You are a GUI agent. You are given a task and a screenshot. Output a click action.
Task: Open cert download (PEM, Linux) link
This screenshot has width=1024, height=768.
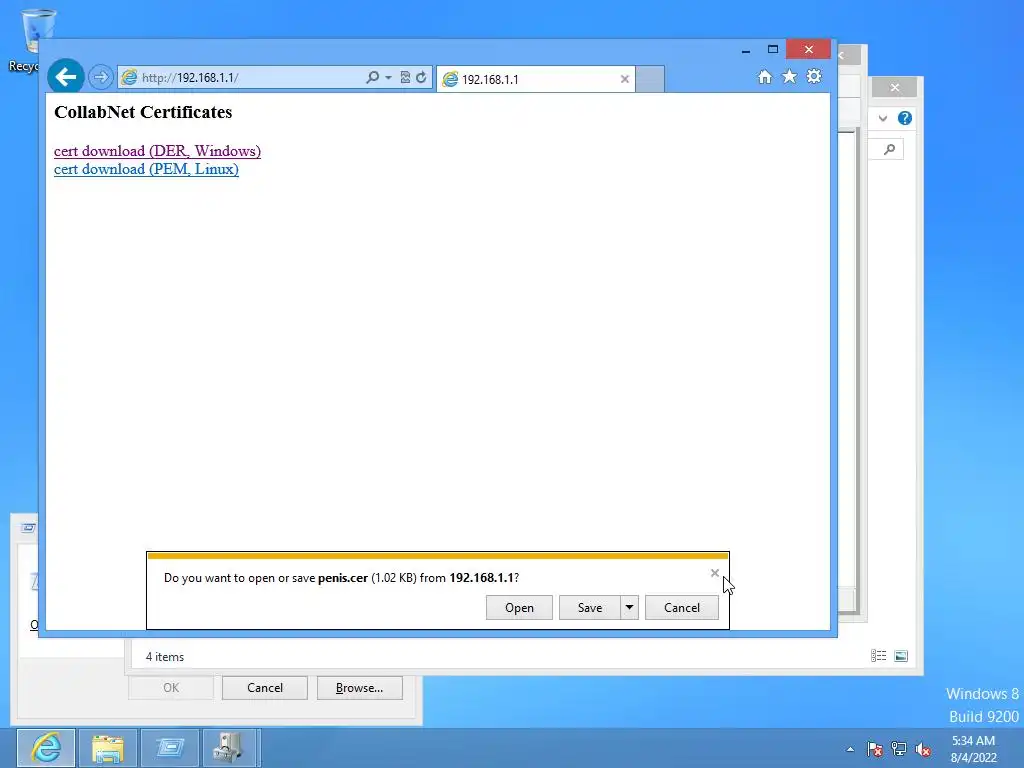click(x=146, y=169)
